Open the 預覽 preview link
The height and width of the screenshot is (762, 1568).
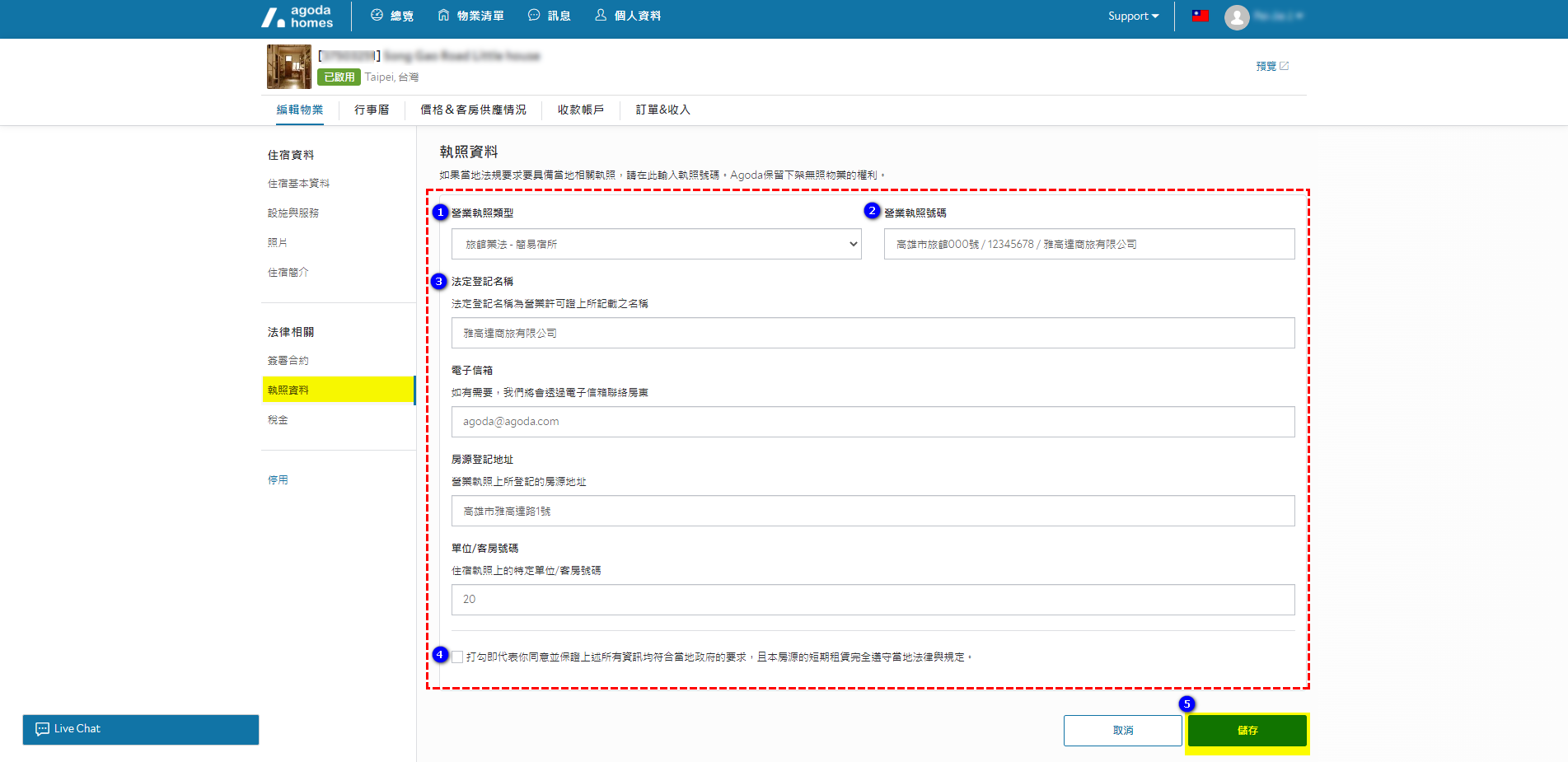pos(1272,66)
